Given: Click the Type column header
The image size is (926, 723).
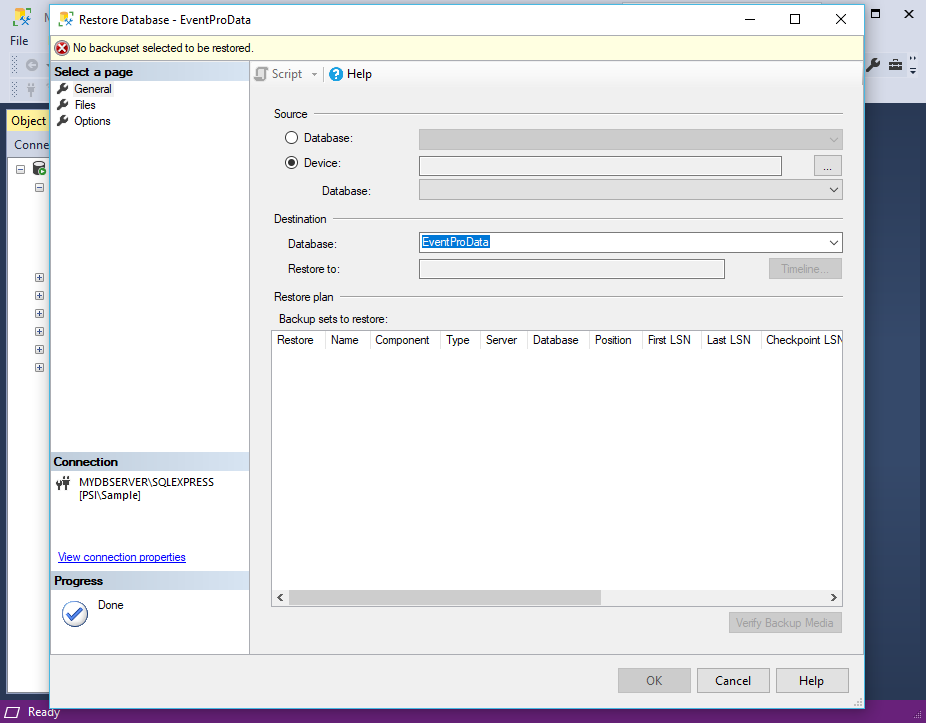Looking at the screenshot, I should (461, 340).
